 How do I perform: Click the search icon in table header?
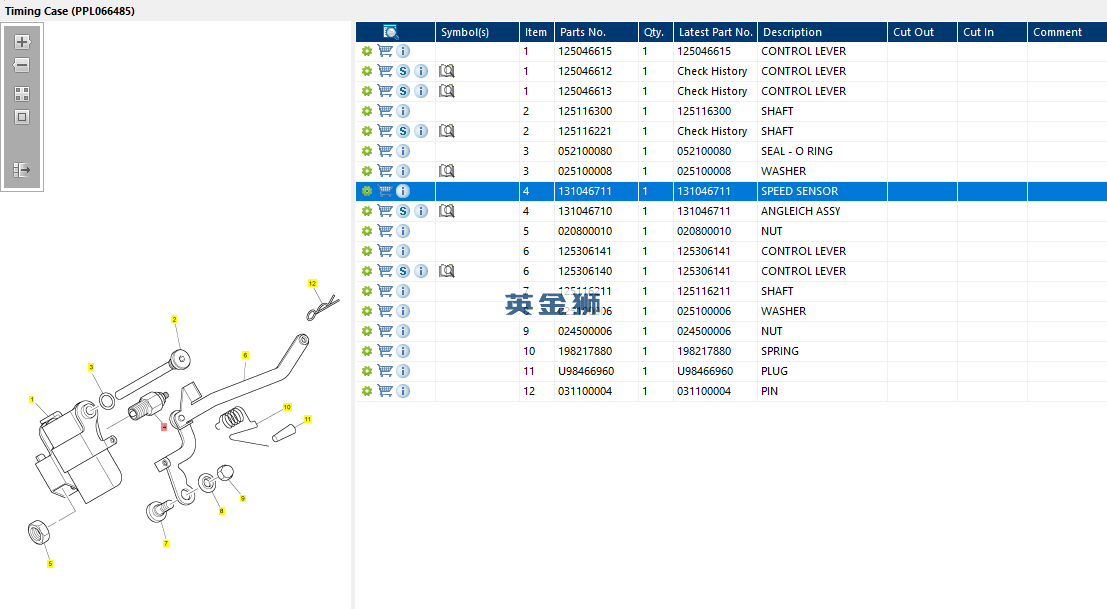[390, 32]
